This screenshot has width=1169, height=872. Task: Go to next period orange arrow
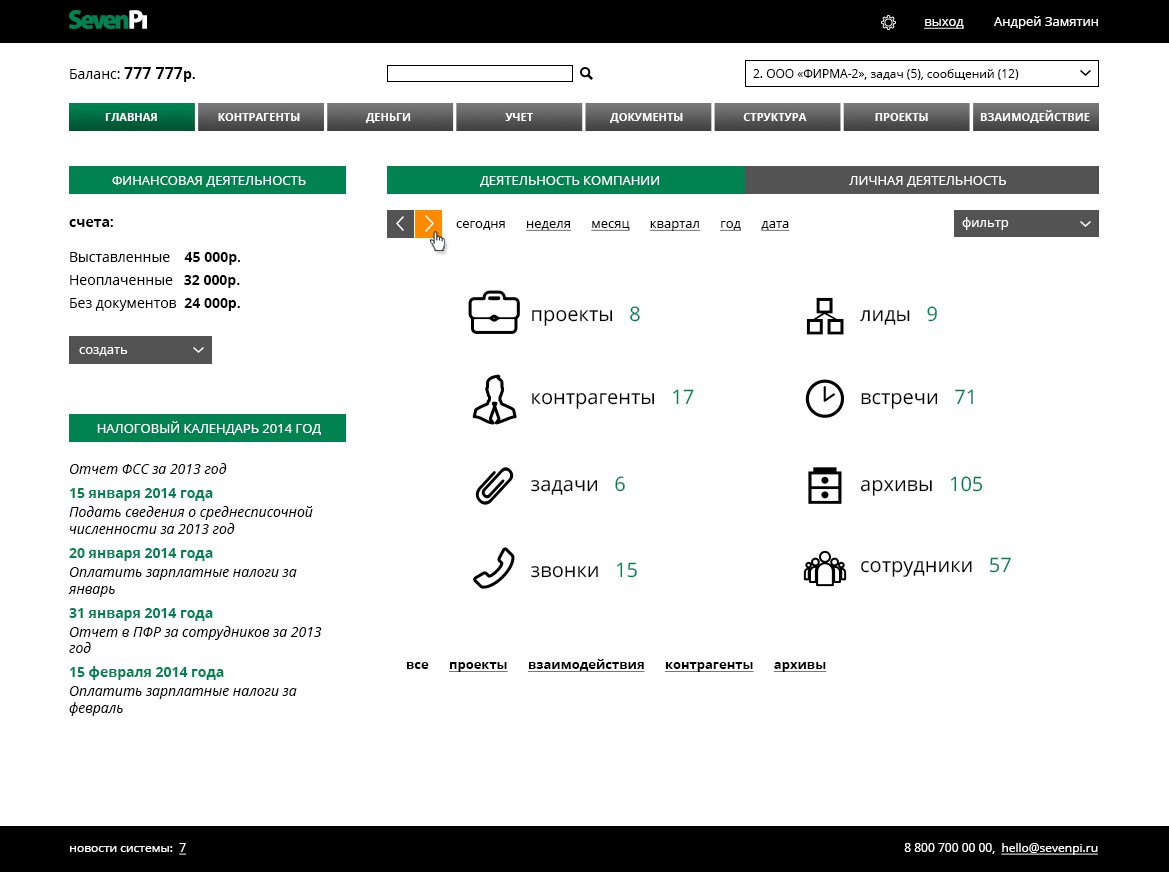[x=429, y=224]
